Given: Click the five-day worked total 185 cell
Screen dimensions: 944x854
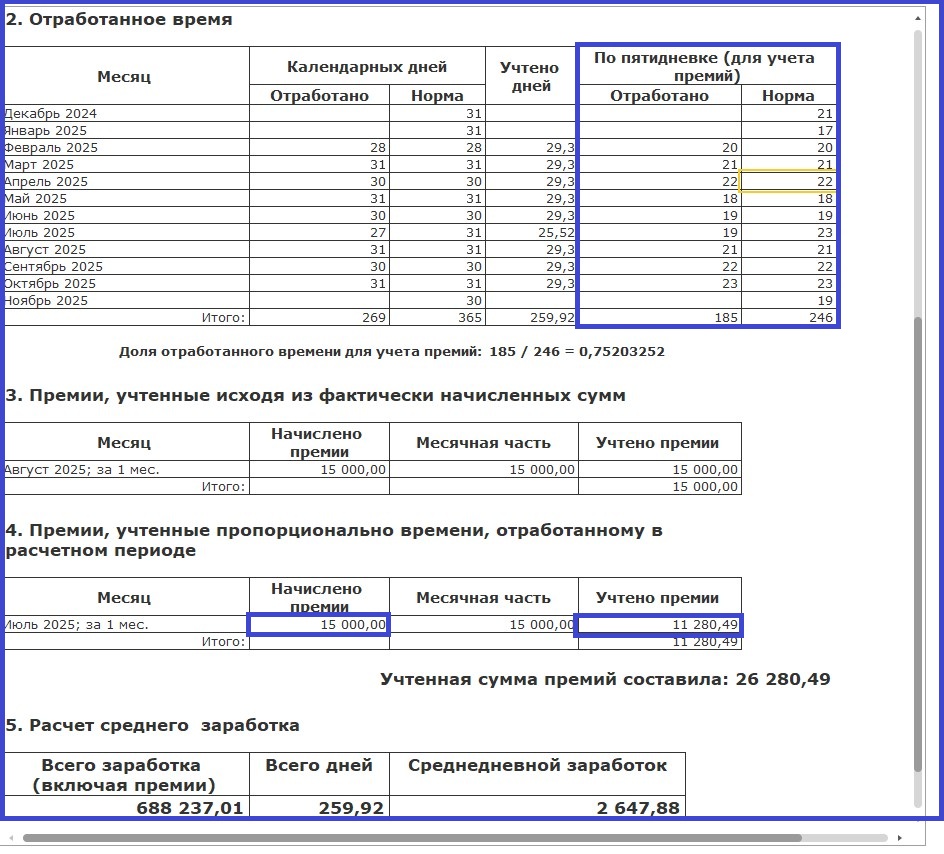Looking at the screenshot, I should 661,318.
